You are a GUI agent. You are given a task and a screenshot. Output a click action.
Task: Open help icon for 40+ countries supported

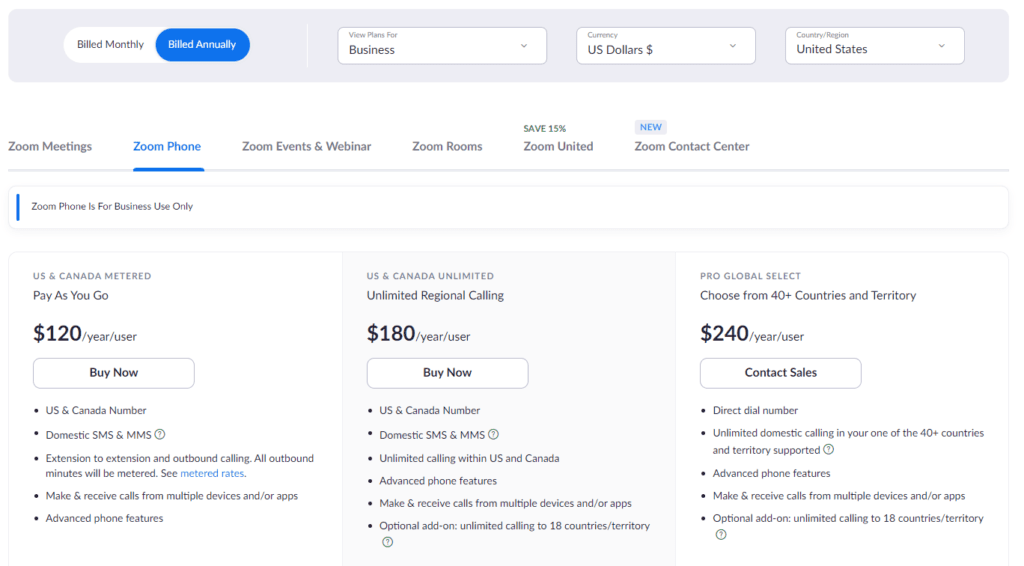pyautogui.click(x=829, y=449)
